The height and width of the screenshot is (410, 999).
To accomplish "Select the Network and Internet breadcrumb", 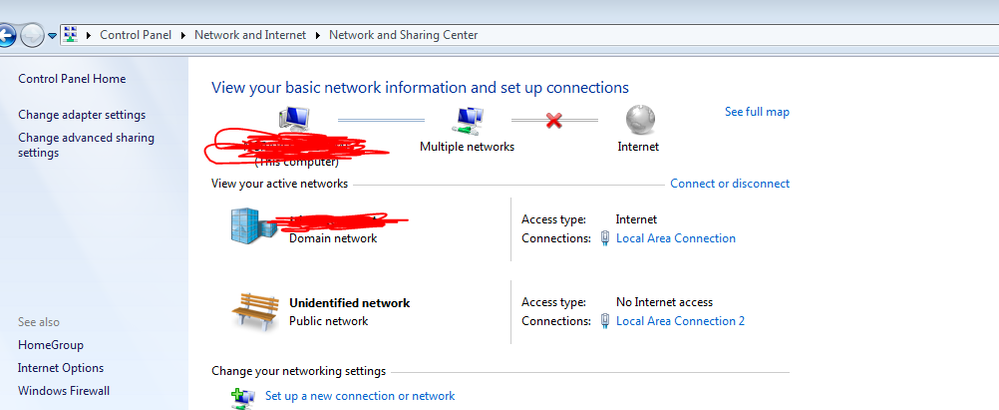I will pyautogui.click(x=252, y=35).
